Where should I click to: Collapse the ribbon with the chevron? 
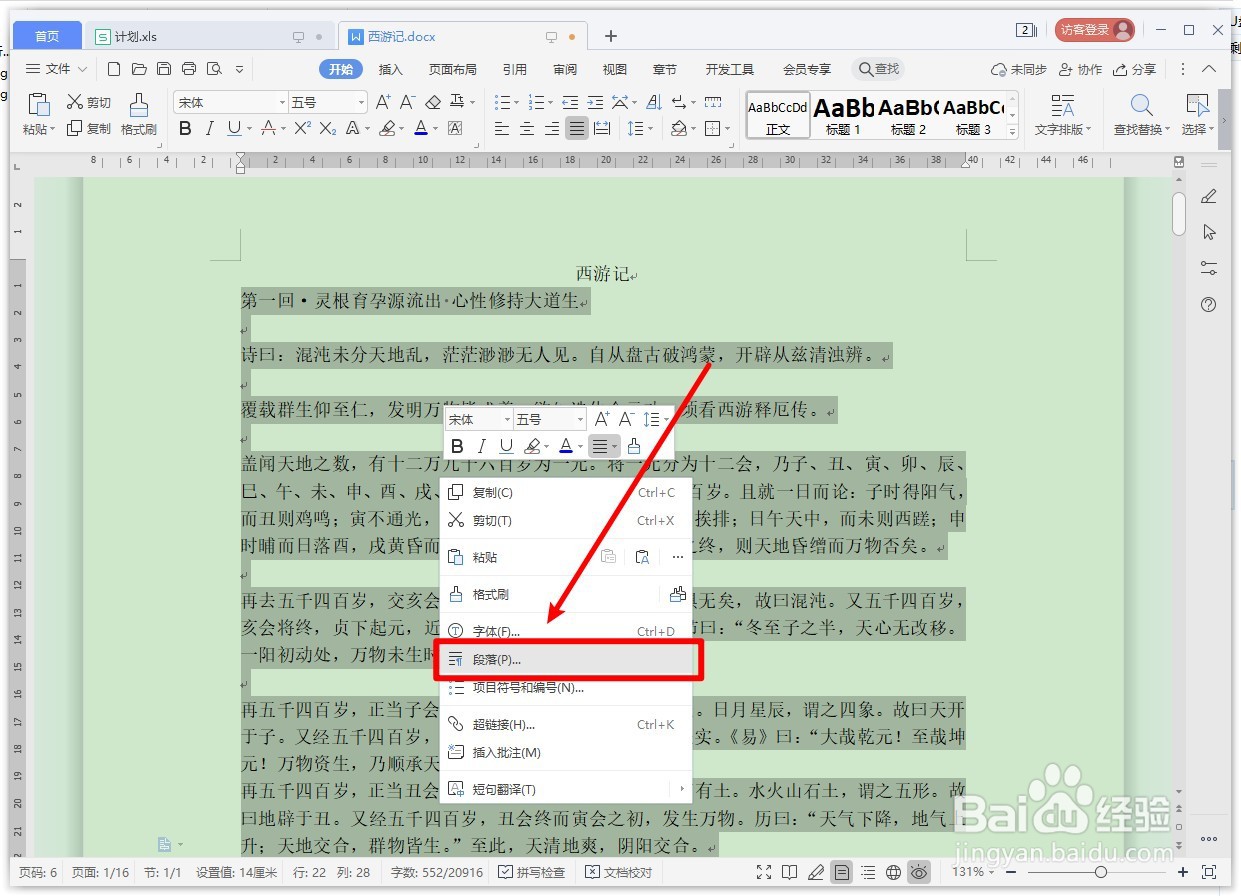click(1208, 69)
